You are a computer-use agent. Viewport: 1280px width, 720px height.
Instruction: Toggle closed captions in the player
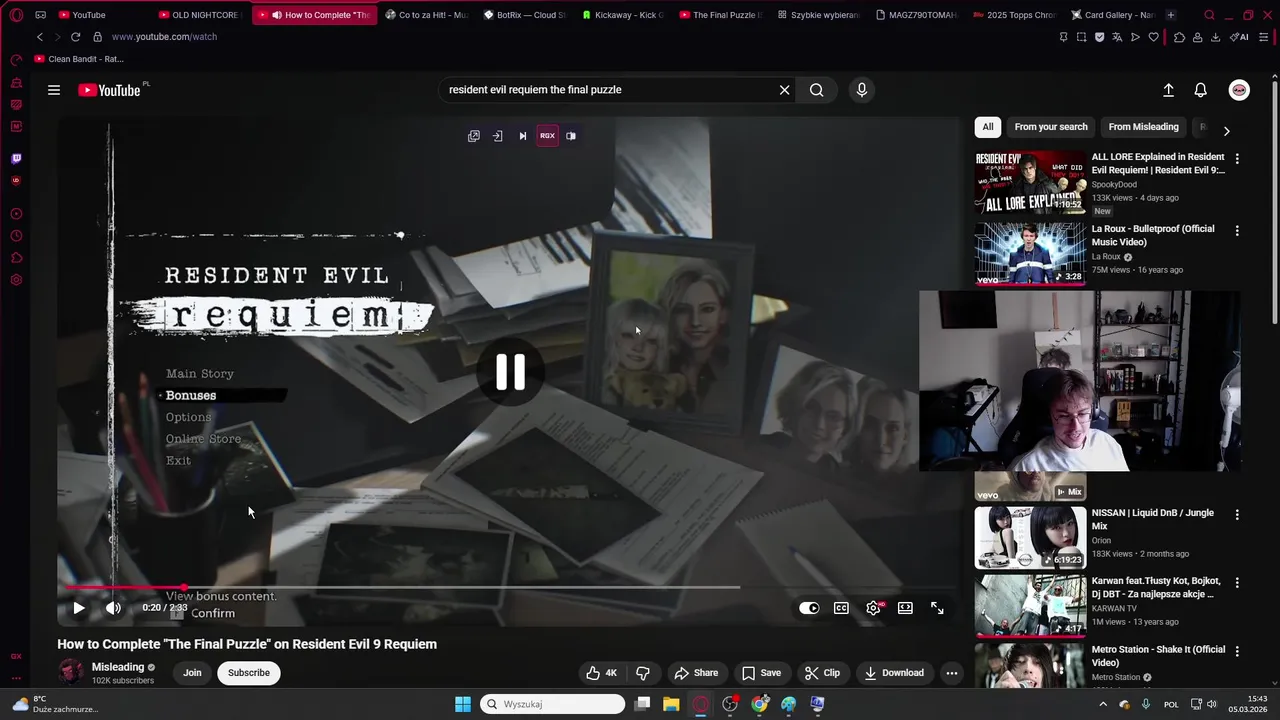click(x=842, y=608)
